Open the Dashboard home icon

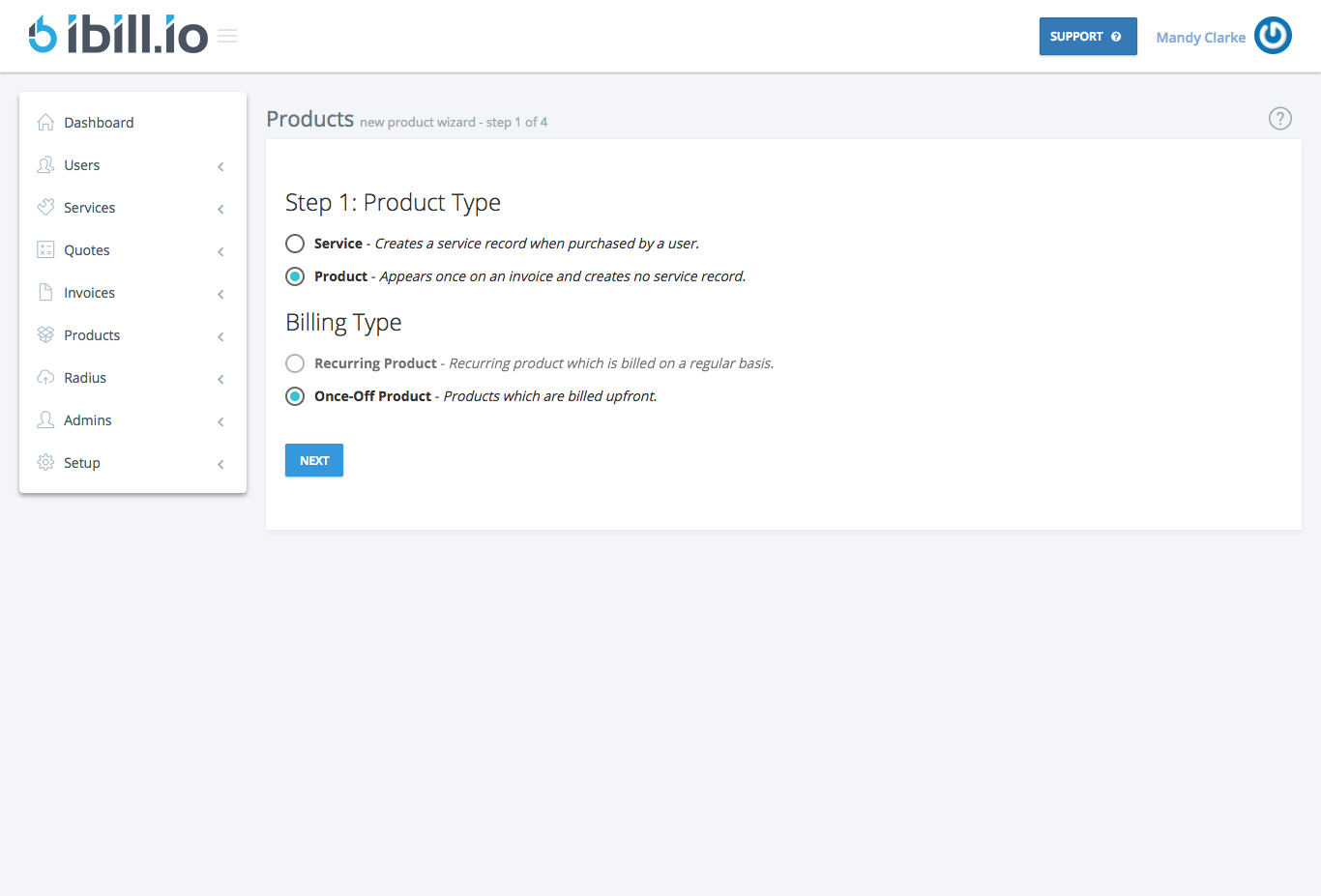(44, 122)
